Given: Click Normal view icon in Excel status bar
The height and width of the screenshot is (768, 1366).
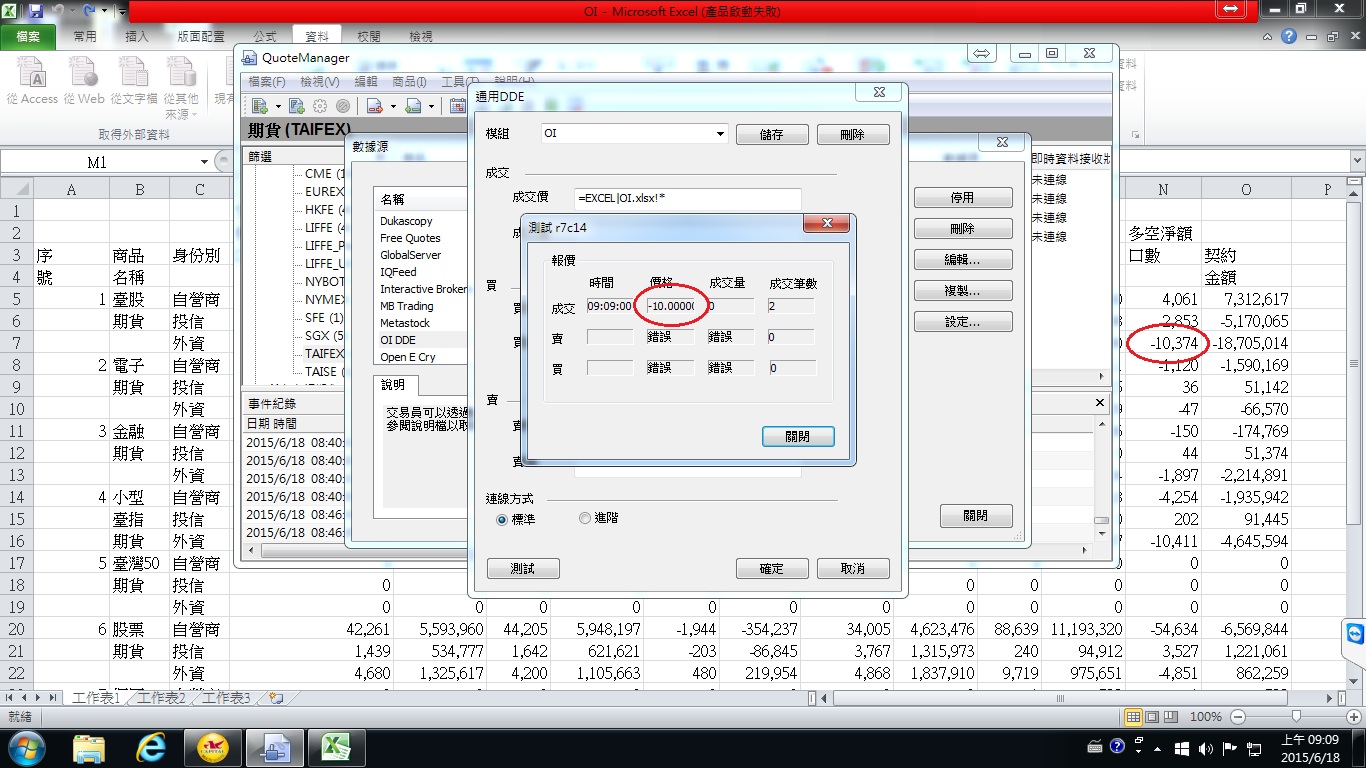Looking at the screenshot, I should click(1133, 717).
